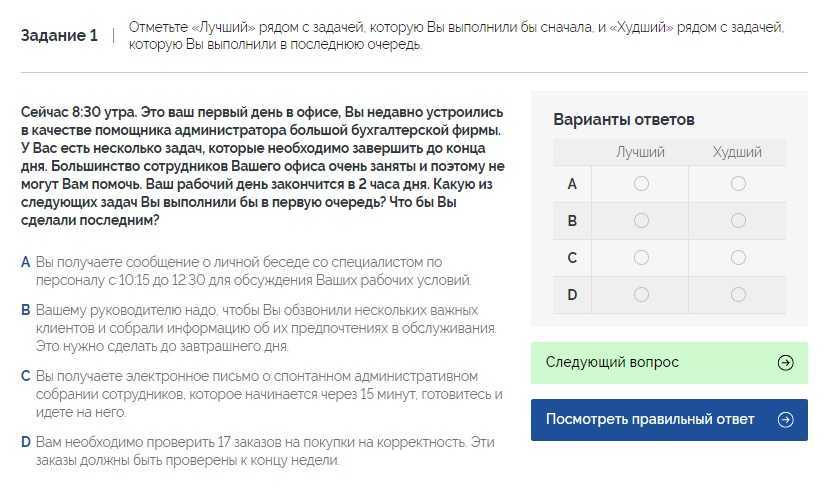The height and width of the screenshot is (500, 827).
Task: Click the Лучший column header
Action: 641,152
